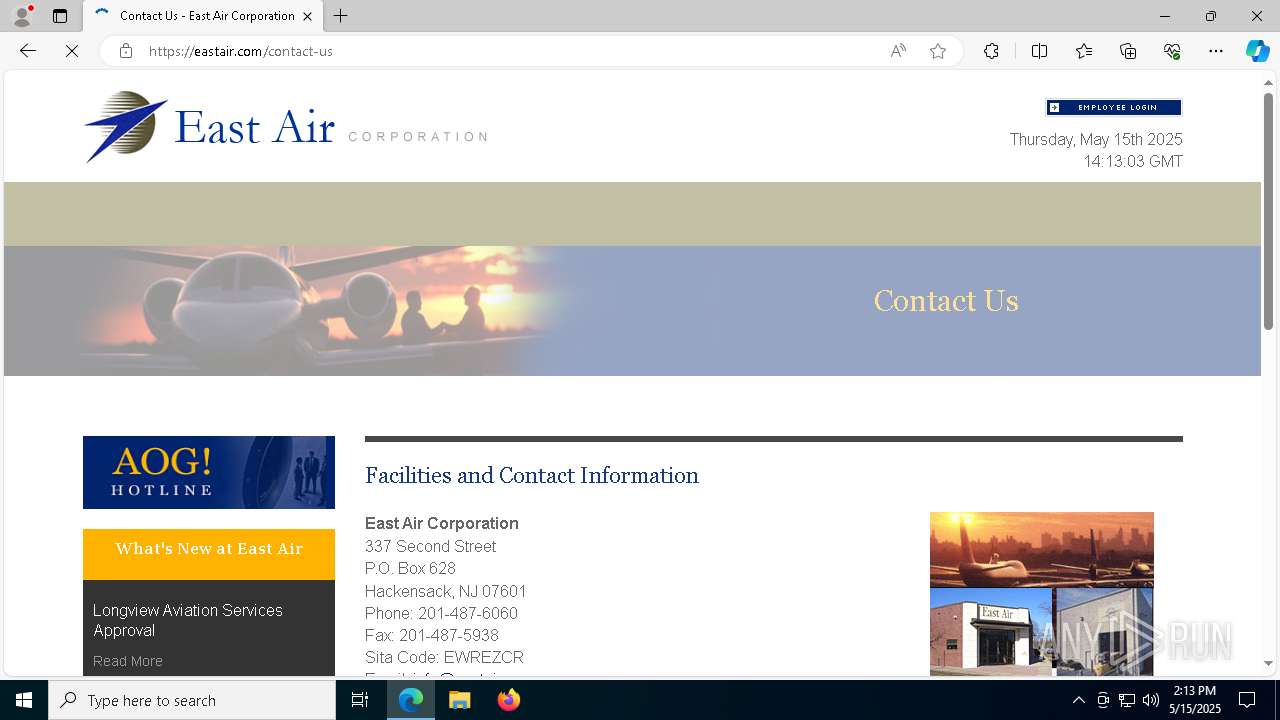Open Browser essentials heart icon

[1172, 51]
